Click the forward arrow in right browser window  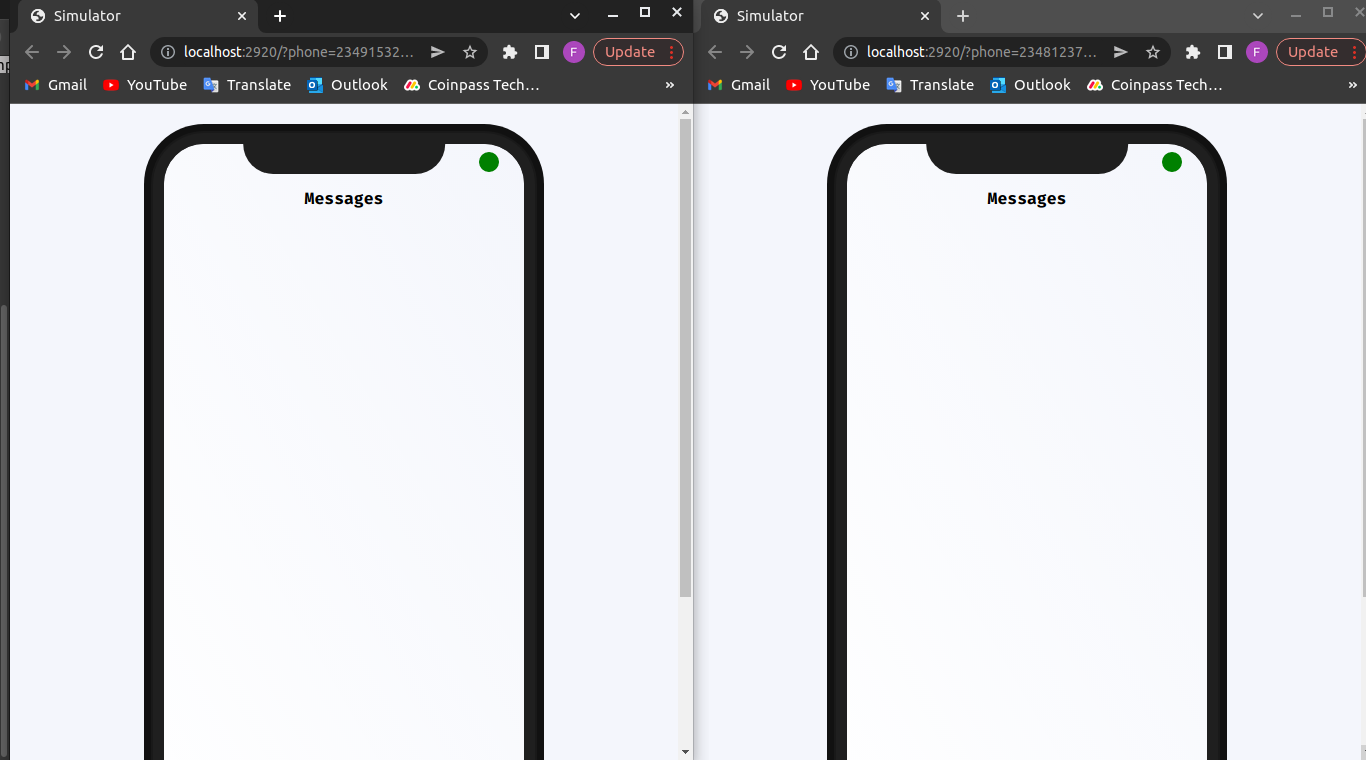tap(747, 52)
